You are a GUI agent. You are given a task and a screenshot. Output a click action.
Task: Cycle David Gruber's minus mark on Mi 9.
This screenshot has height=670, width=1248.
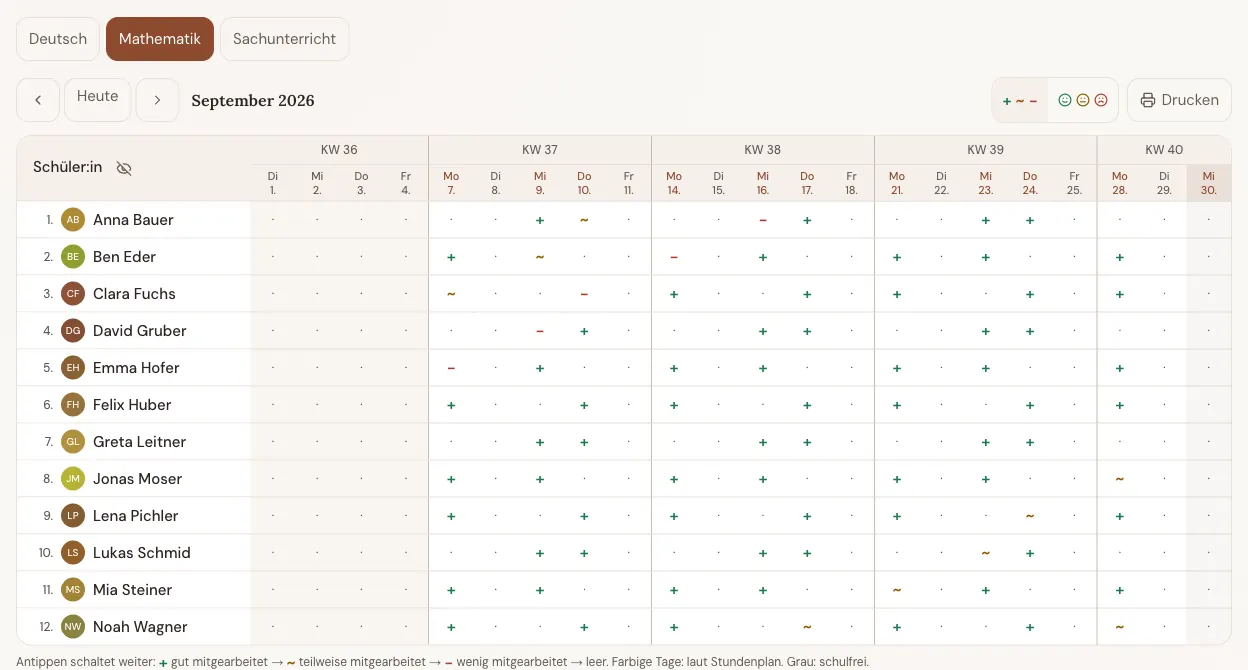click(x=540, y=331)
